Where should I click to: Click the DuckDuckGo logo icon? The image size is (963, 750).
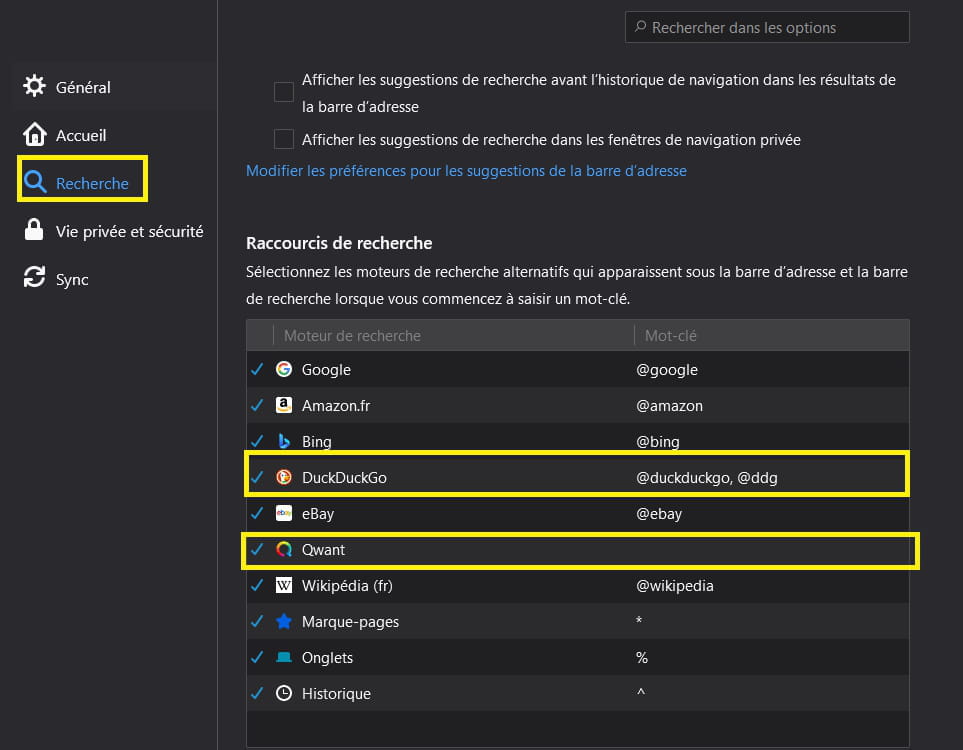coord(284,477)
